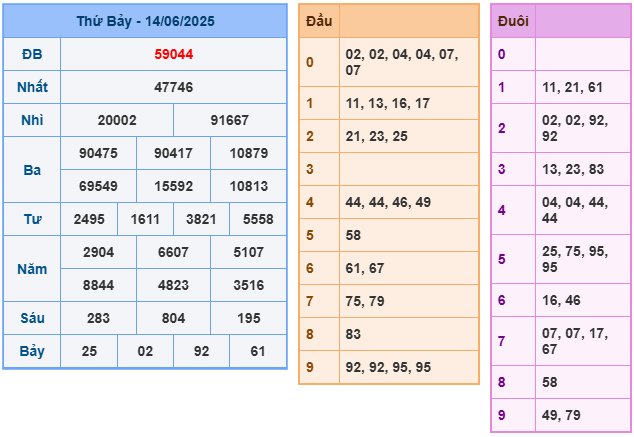Select fourth prize number 2495

(89, 220)
